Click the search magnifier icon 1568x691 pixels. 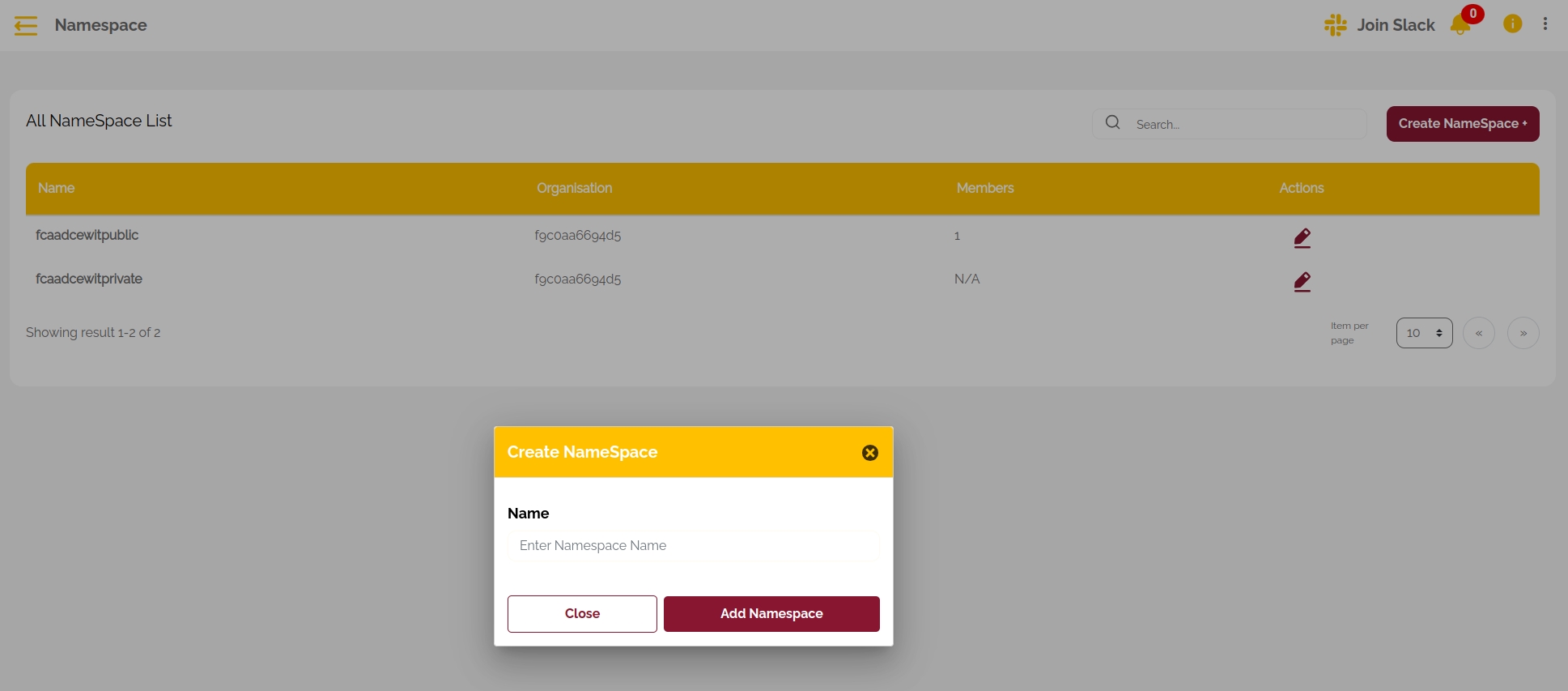(1113, 122)
